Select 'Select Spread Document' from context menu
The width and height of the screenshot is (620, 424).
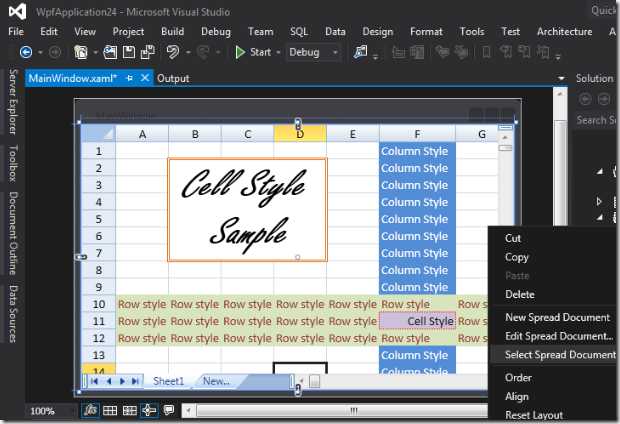point(559,355)
